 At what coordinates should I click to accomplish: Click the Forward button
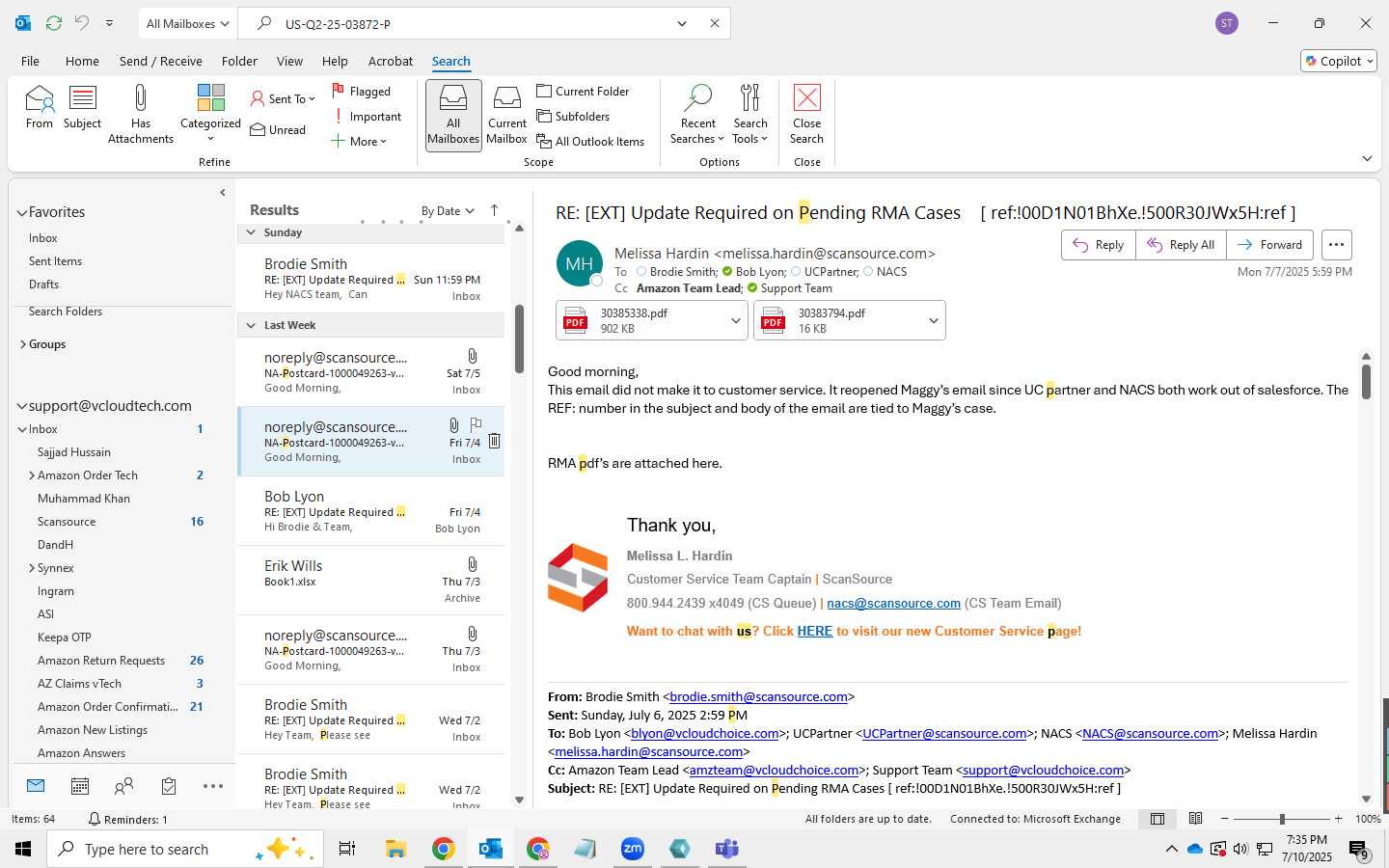[1269, 245]
